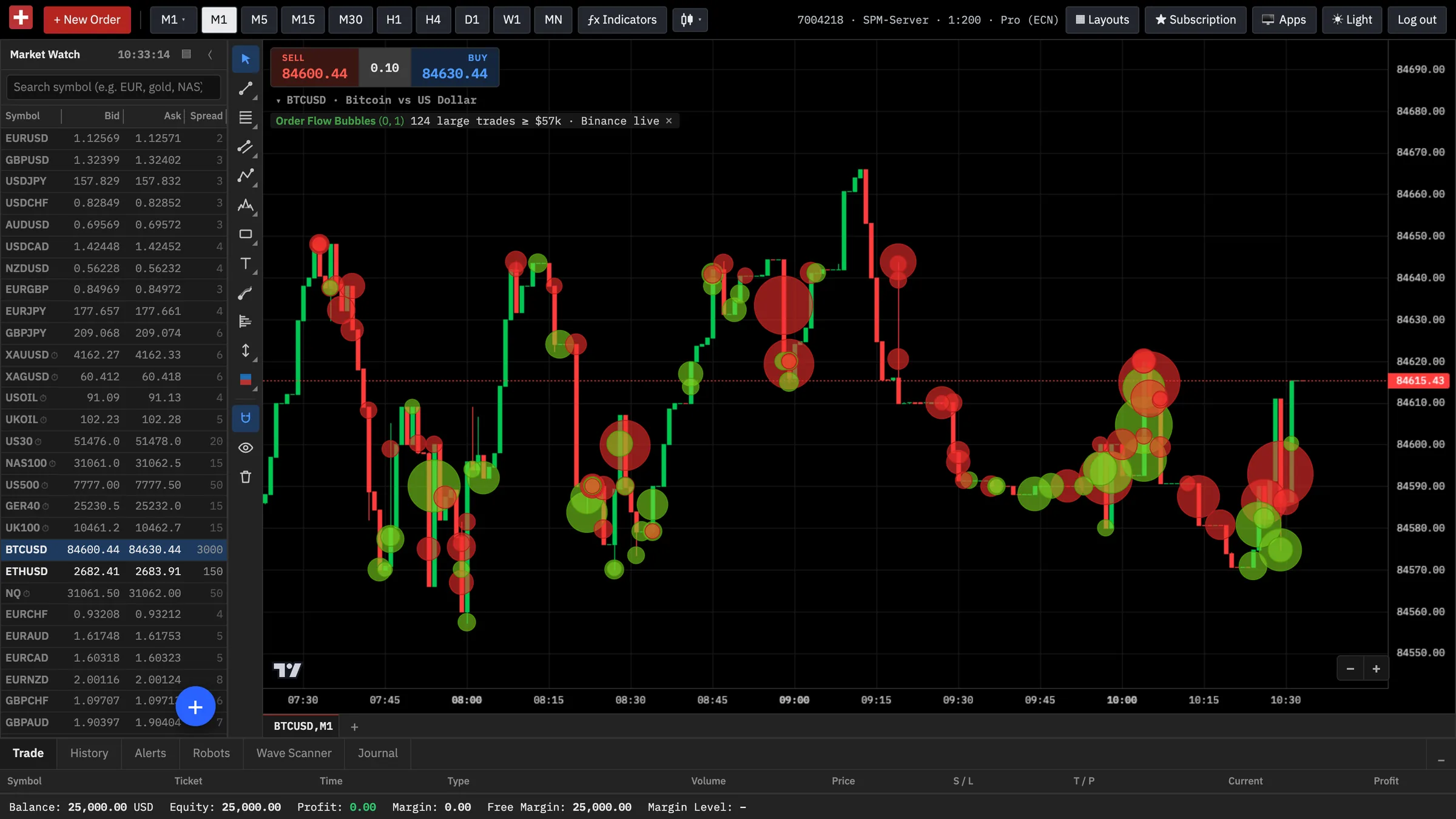Choose the horizontal lines Fibonacci tool
Image resolution: width=1456 pixels, height=819 pixels.
pyautogui.click(x=245, y=118)
